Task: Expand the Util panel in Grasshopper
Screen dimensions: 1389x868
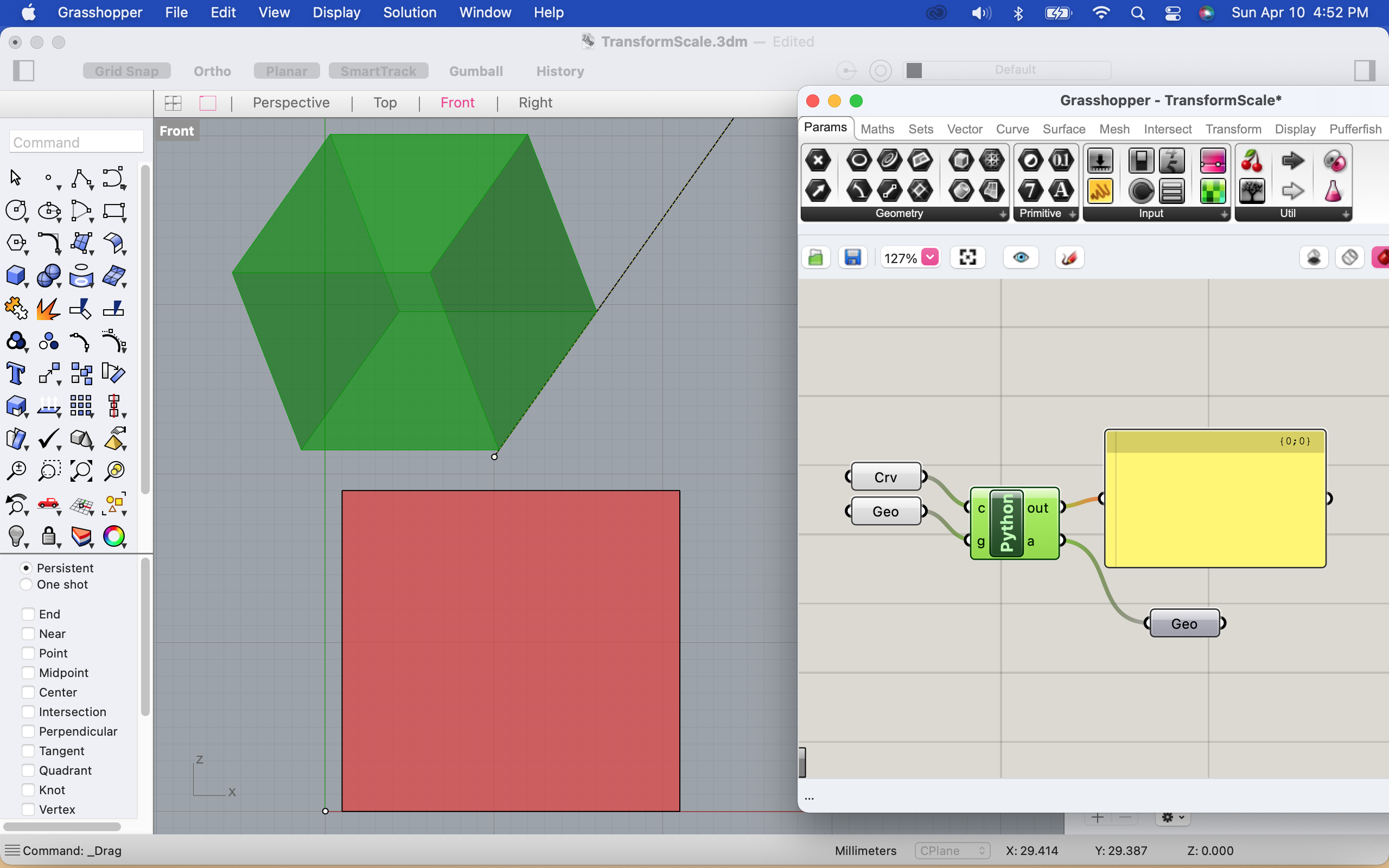Action: [x=1350, y=212]
